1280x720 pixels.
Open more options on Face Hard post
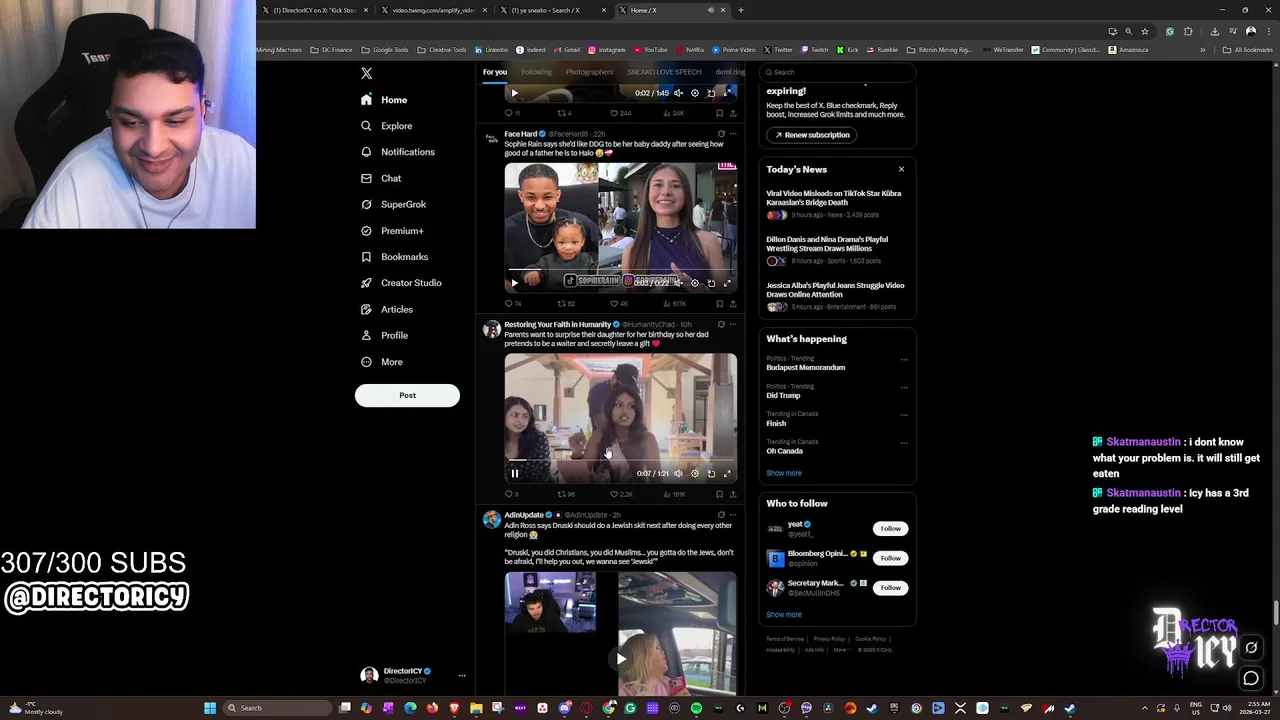[x=733, y=134]
